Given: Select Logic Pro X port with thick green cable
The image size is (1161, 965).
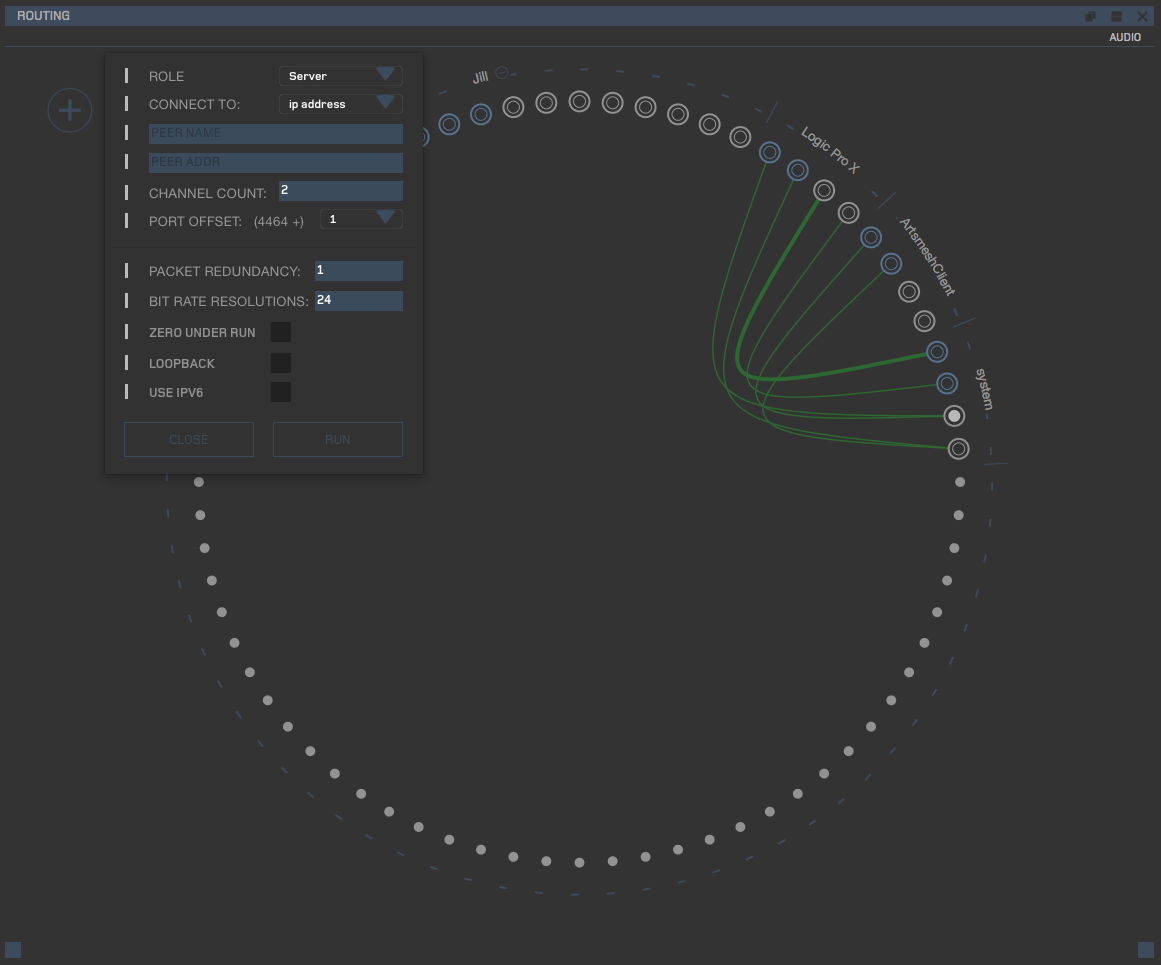Looking at the screenshot, I should [824, 190].
